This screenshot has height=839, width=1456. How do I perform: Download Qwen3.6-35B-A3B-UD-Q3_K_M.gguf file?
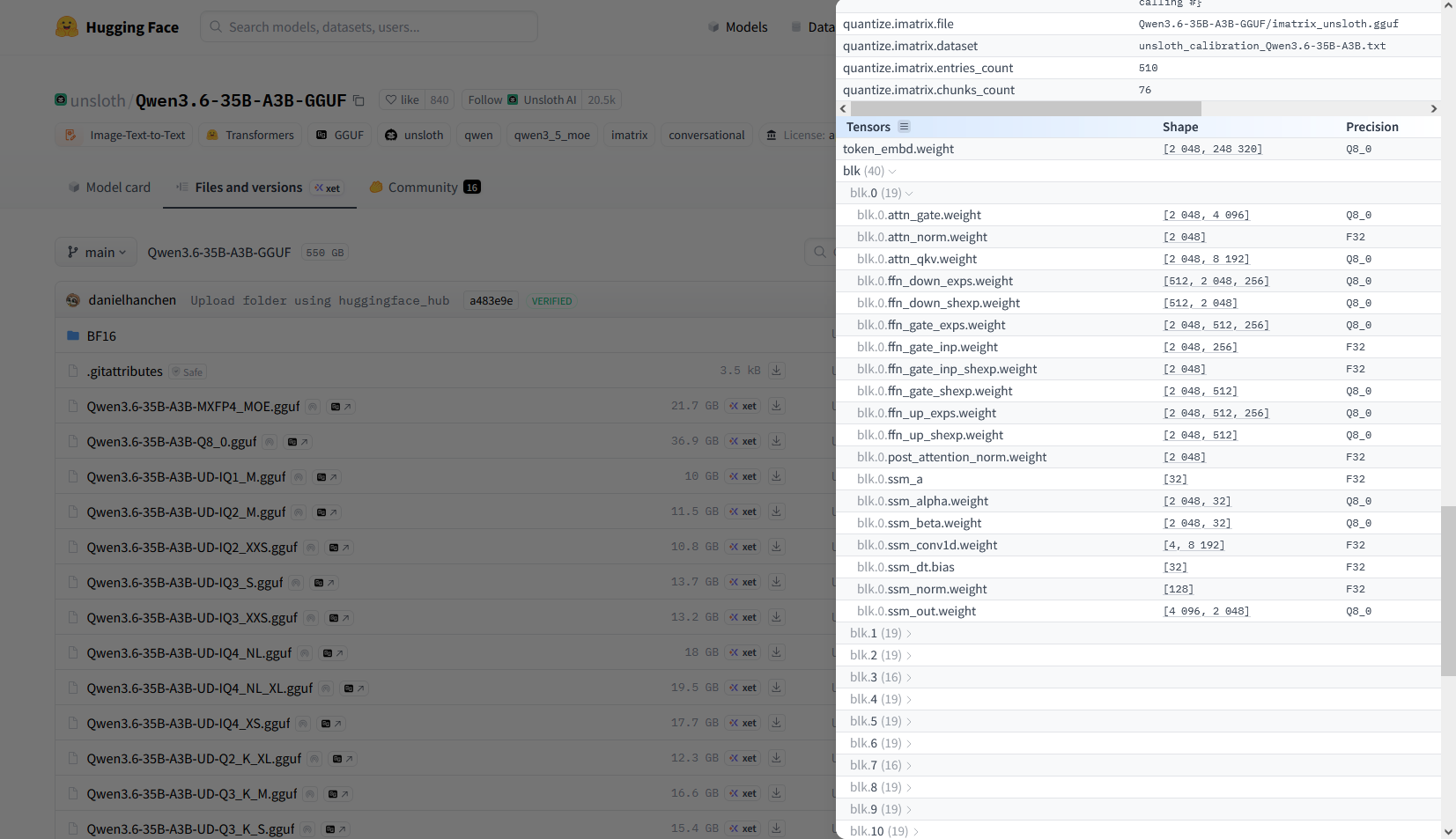coord(776,793)
